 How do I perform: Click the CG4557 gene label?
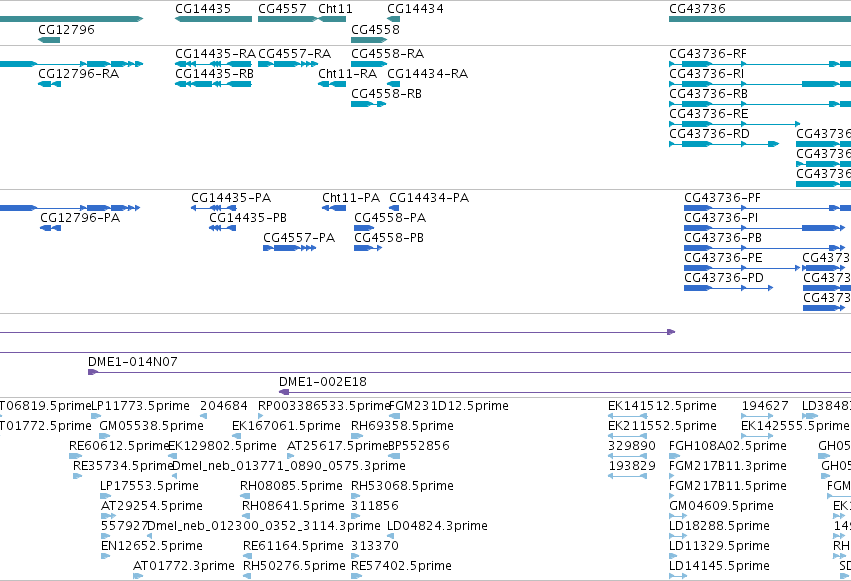point(282,9)
